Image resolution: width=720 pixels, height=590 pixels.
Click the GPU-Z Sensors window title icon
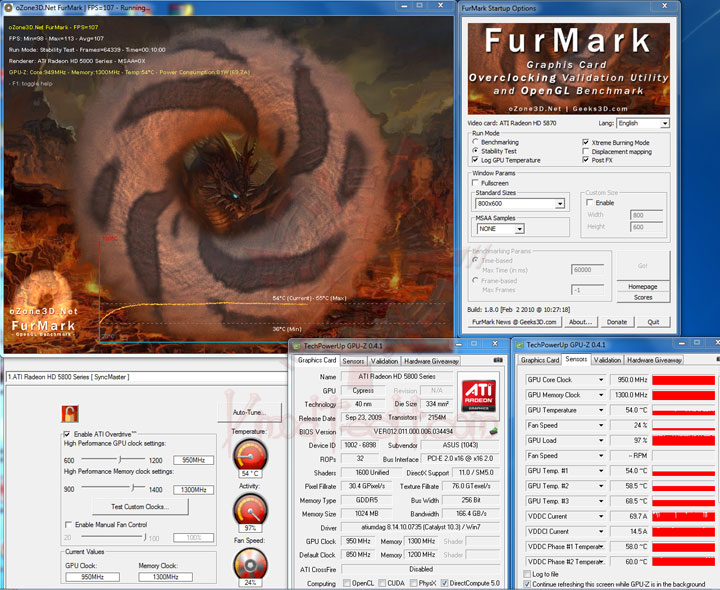pyautogui.click(x=520, y=345)
